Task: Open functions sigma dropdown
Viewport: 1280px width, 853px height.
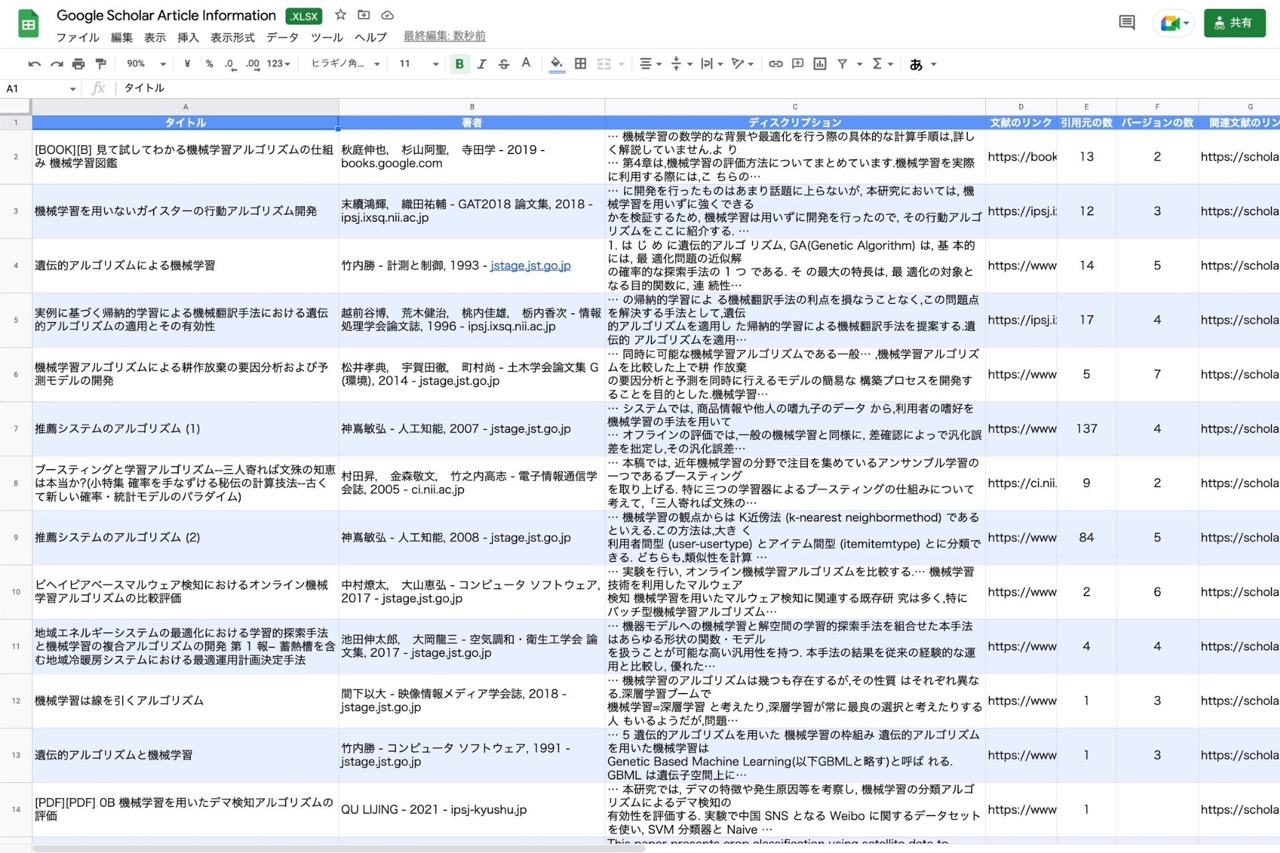Action: (x=882, y=64)
